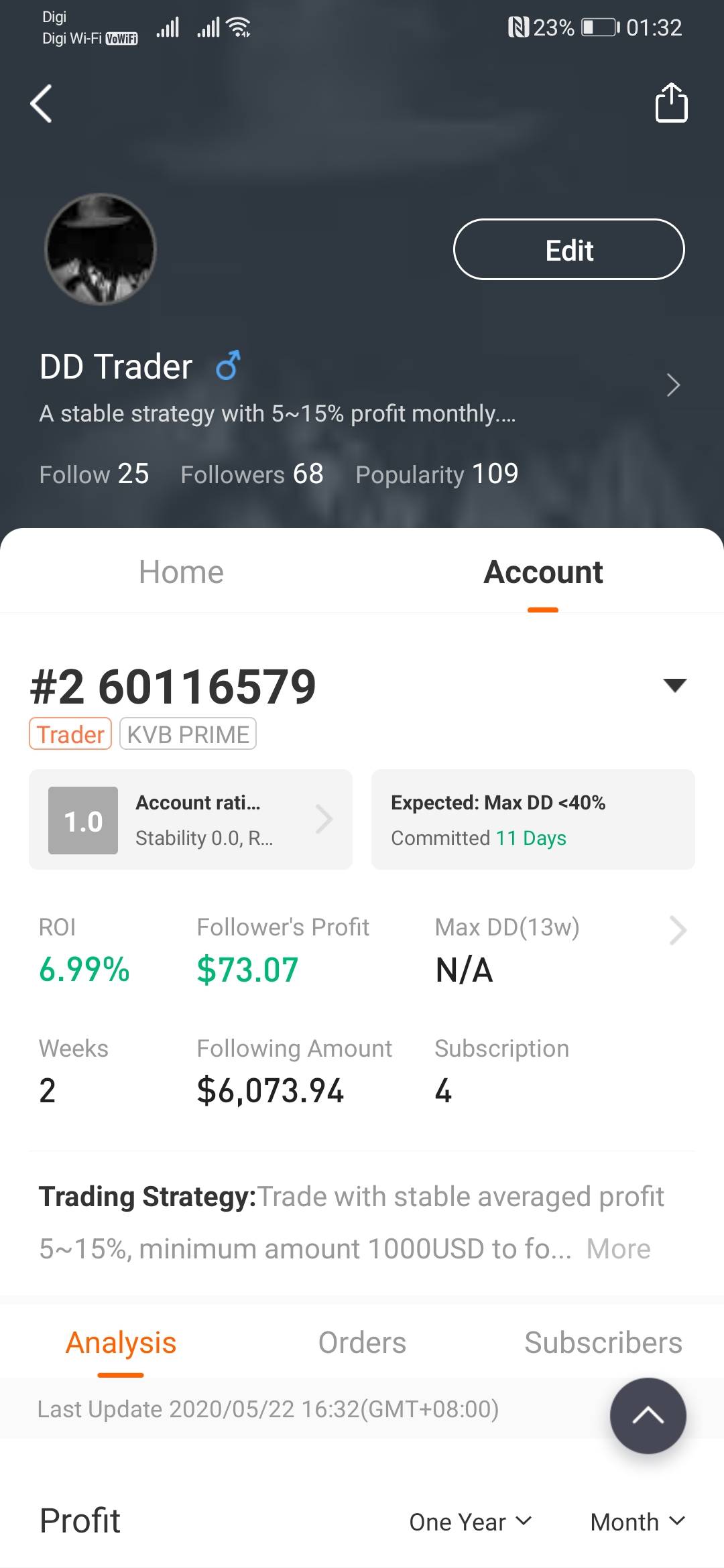The width and height of the screenshot is (724, 1568).
Task: Tap the scroll-to-top arrow button
Action: (x=648, y=1415)
